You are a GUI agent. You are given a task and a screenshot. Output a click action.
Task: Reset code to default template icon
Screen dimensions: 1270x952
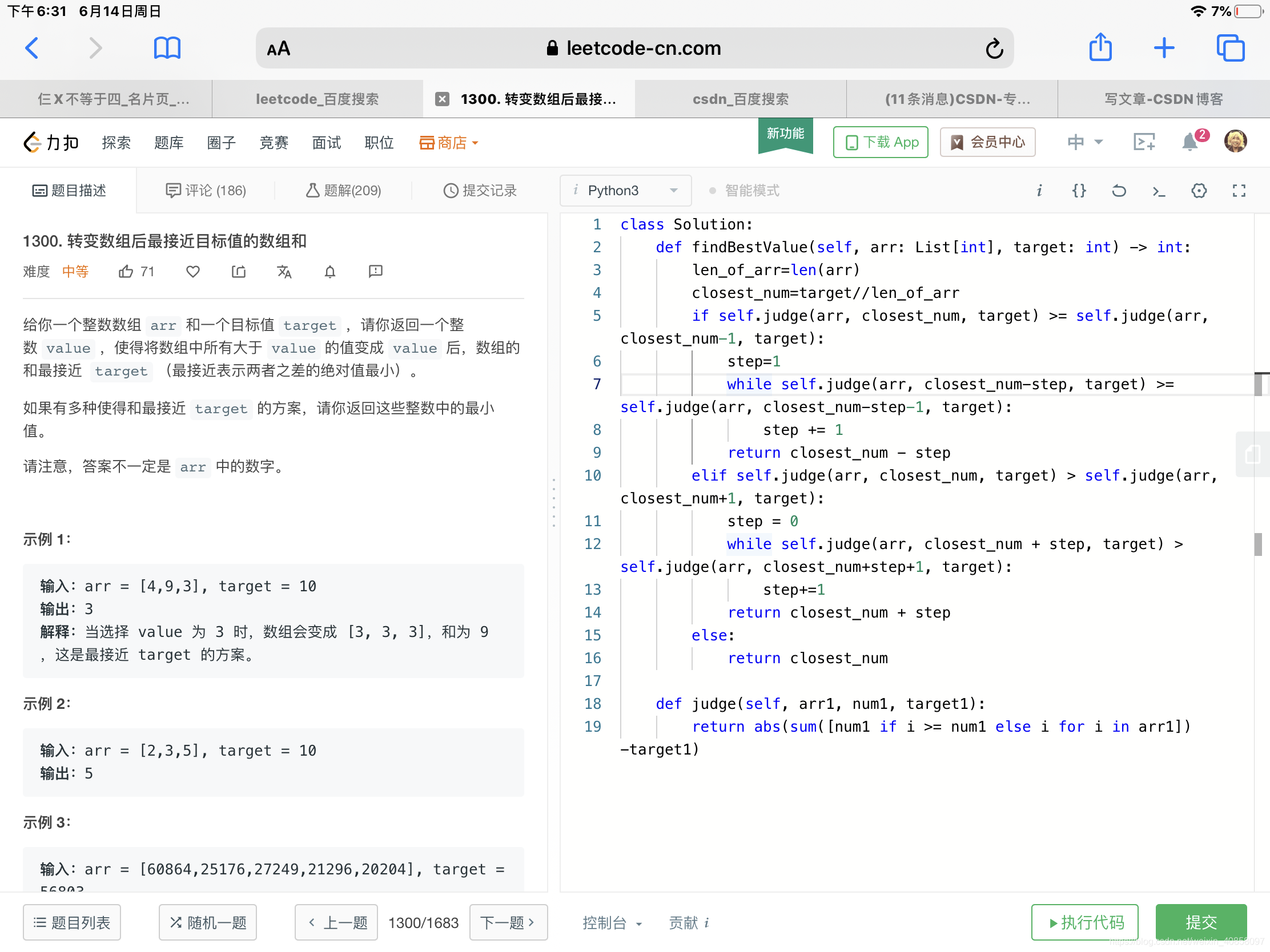(x=1119, y=191)
